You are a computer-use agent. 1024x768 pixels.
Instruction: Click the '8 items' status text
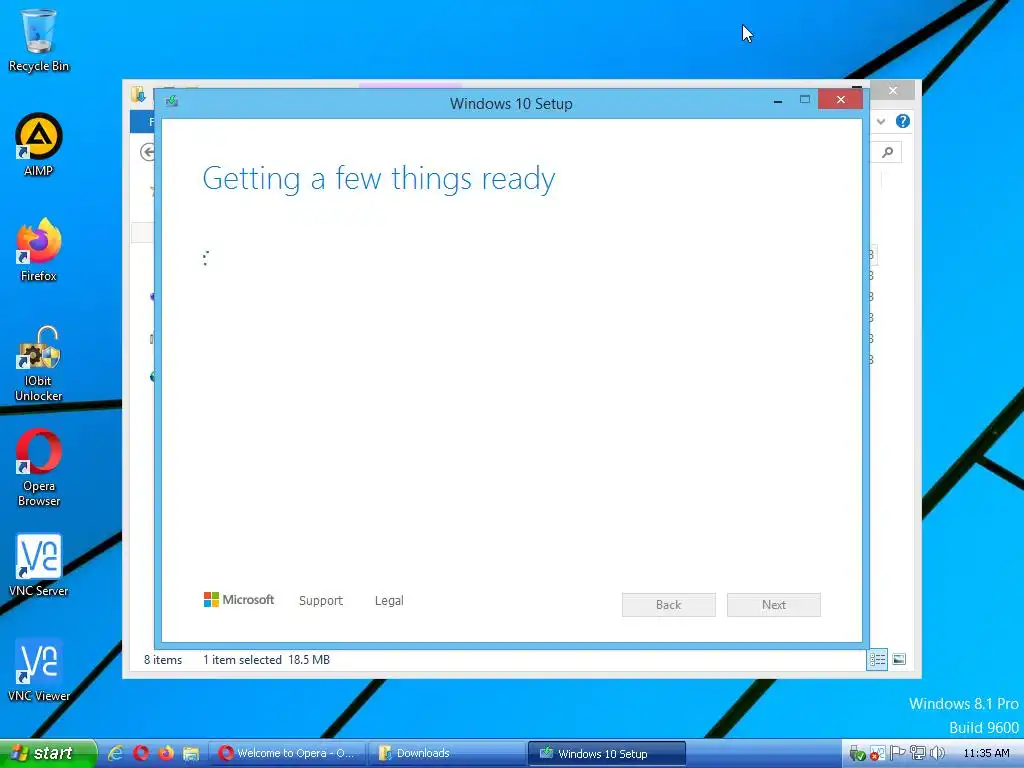coord(163,660)
